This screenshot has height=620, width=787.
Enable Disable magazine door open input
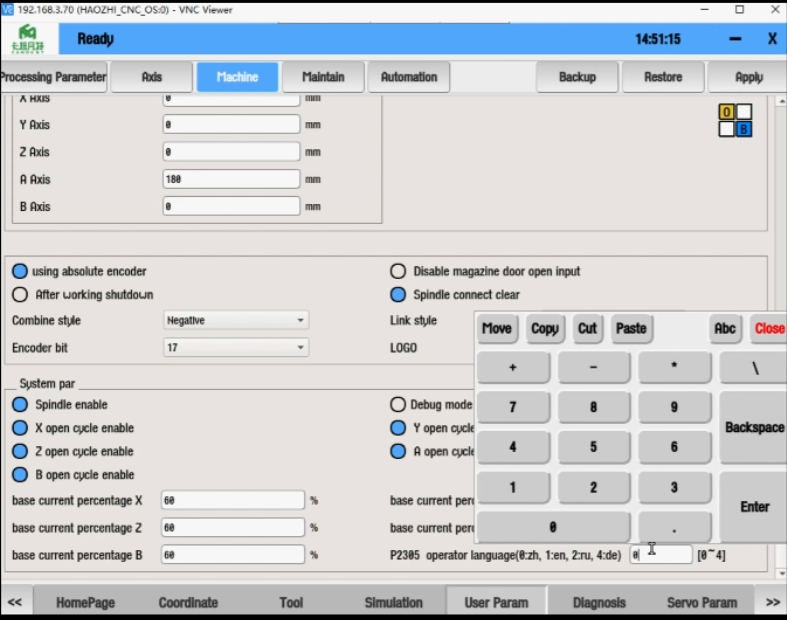(398, 271)
